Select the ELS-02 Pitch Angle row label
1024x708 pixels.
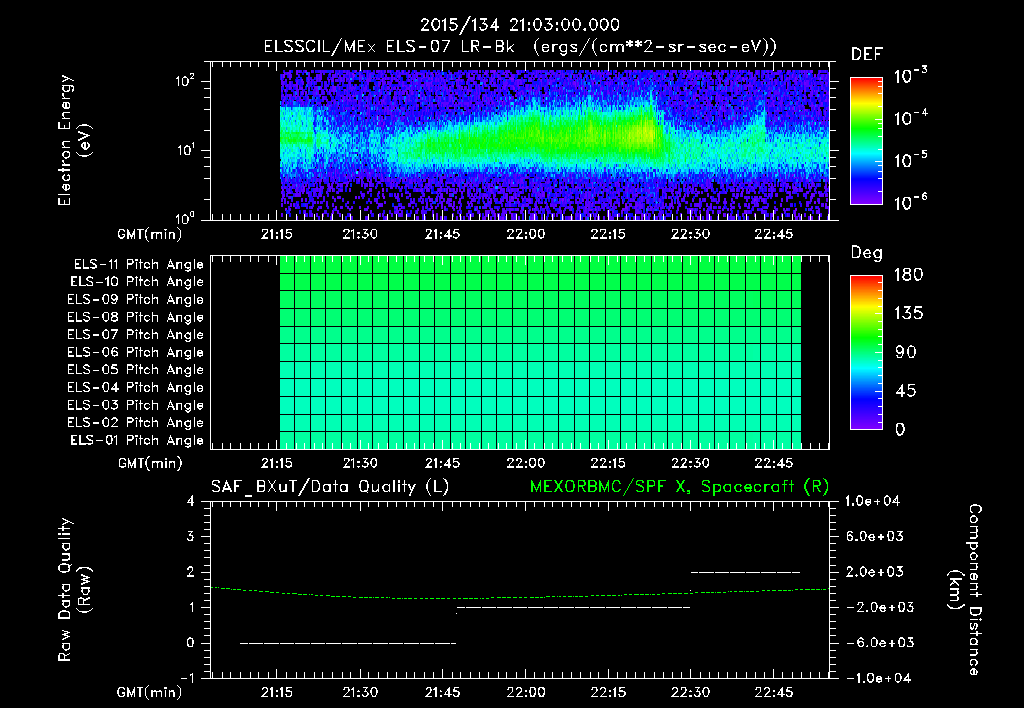pos(135,423)
